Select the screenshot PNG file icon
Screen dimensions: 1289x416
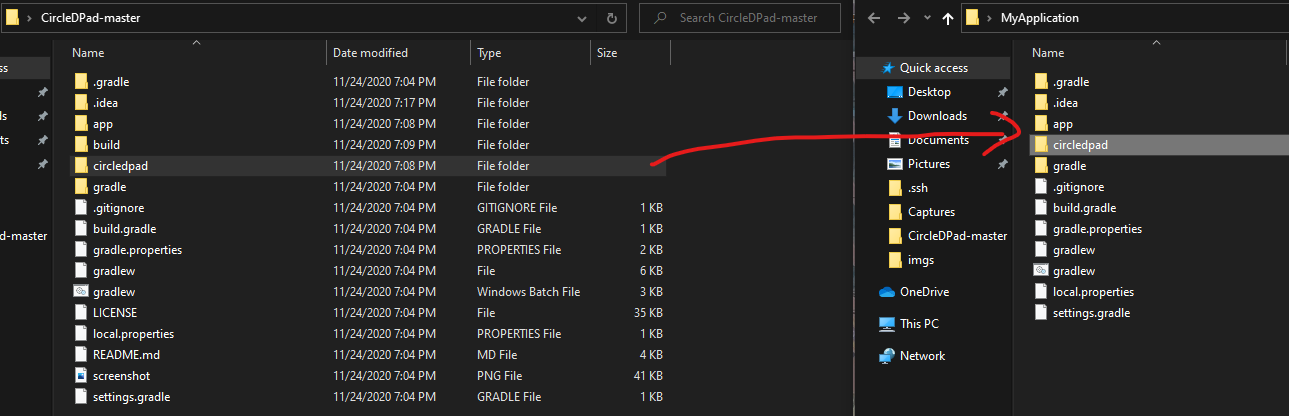pos(81,376)
